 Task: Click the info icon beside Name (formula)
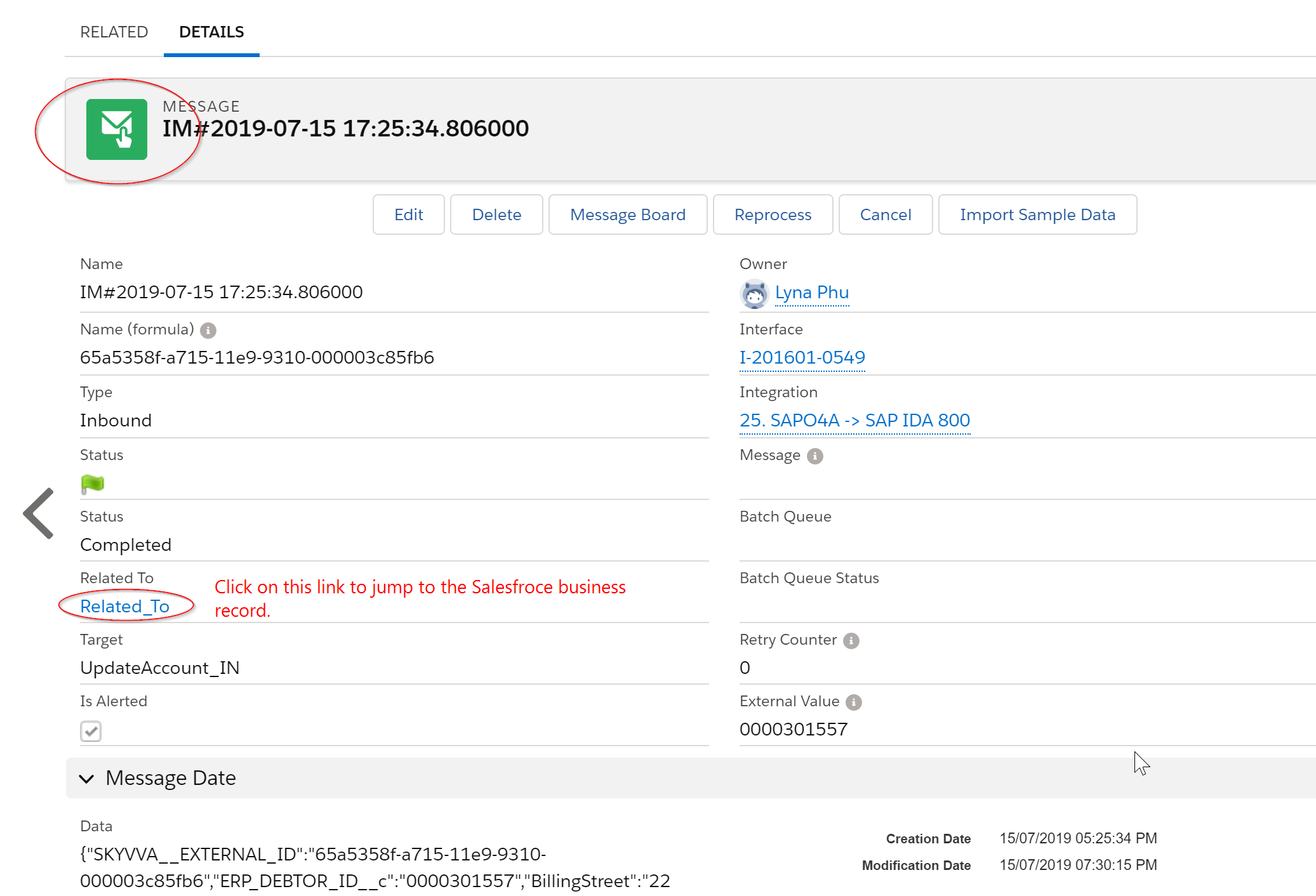(208, 331)
